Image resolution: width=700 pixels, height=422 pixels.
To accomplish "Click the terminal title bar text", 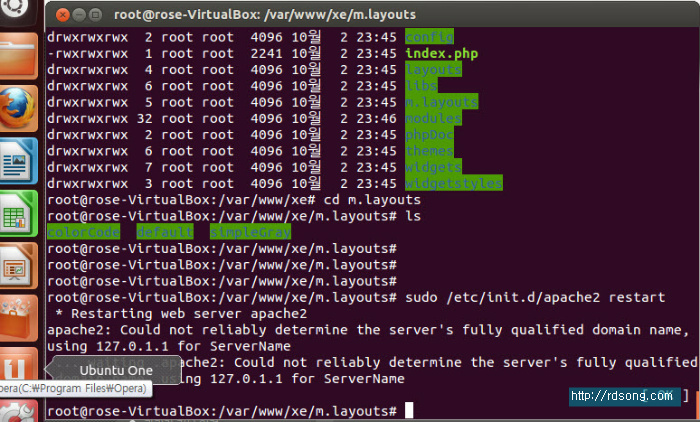I will [x=265, y=15].
